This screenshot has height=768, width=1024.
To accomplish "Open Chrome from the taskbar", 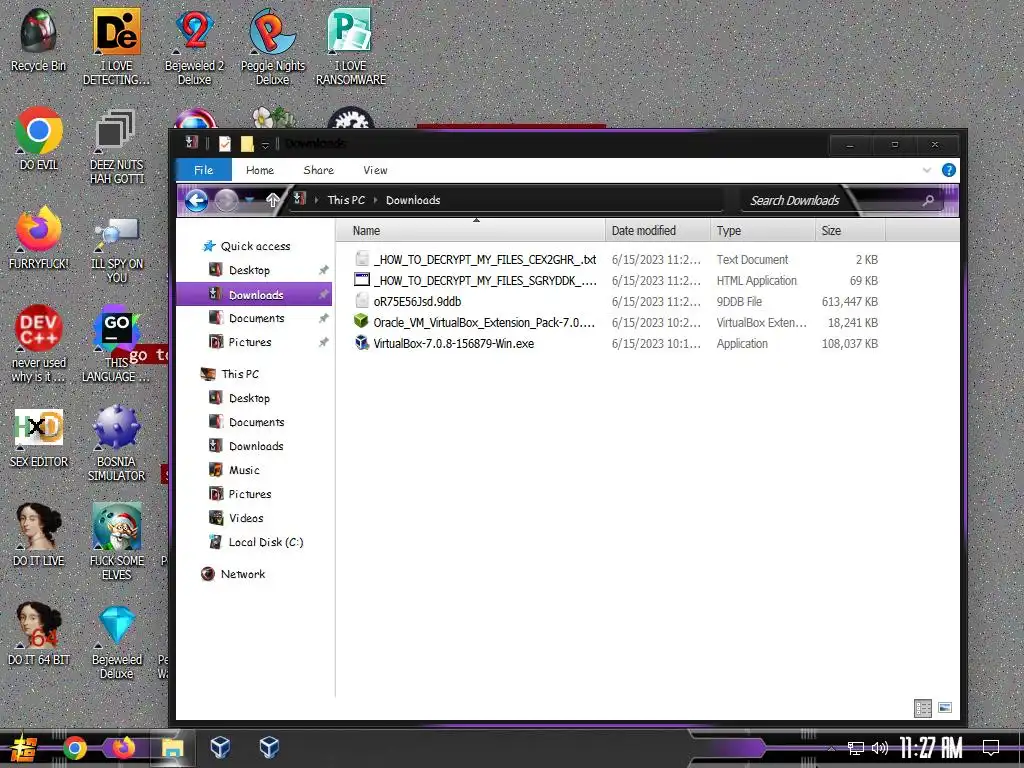I will pyautogui.click(x=74, y=748).
